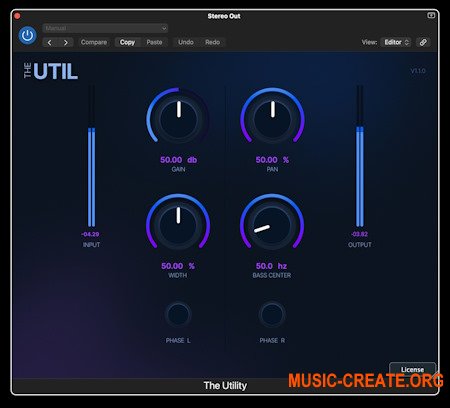The image size is (450, 408).
Task: Go to previous preset arrow
Action: coord(50,42)
